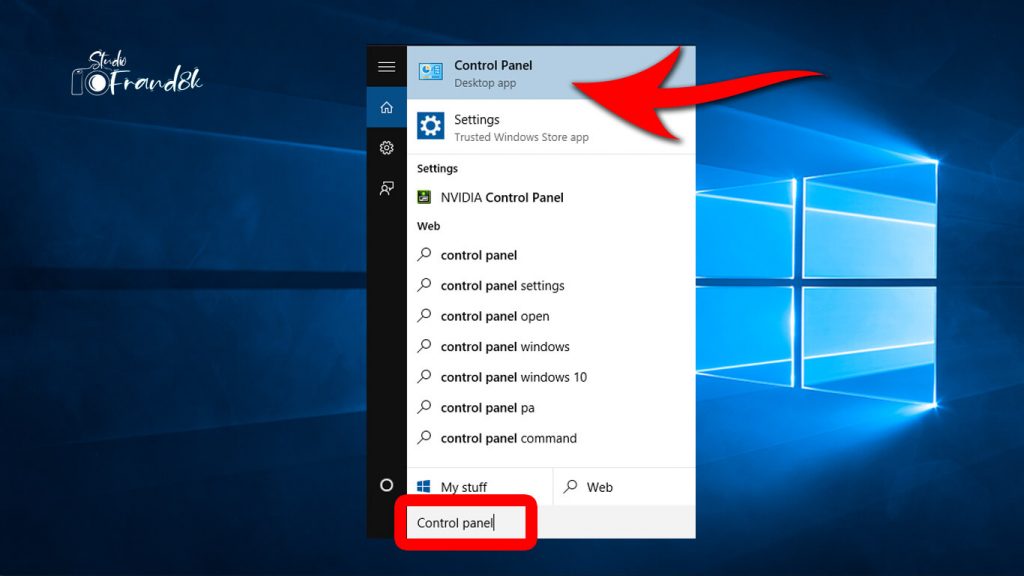Click the 'Control panel' search input box

pyautogui.click(x=467, y=522)
